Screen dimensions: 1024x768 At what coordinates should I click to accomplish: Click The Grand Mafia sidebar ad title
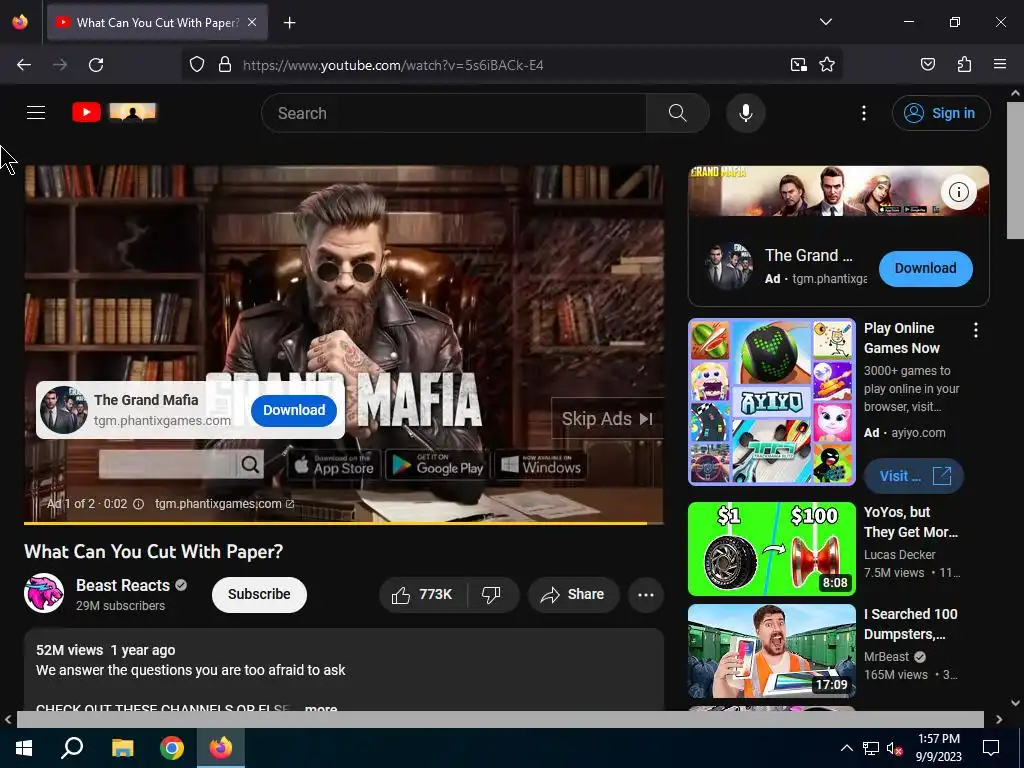pyautogui.click(x=808, y=255)
